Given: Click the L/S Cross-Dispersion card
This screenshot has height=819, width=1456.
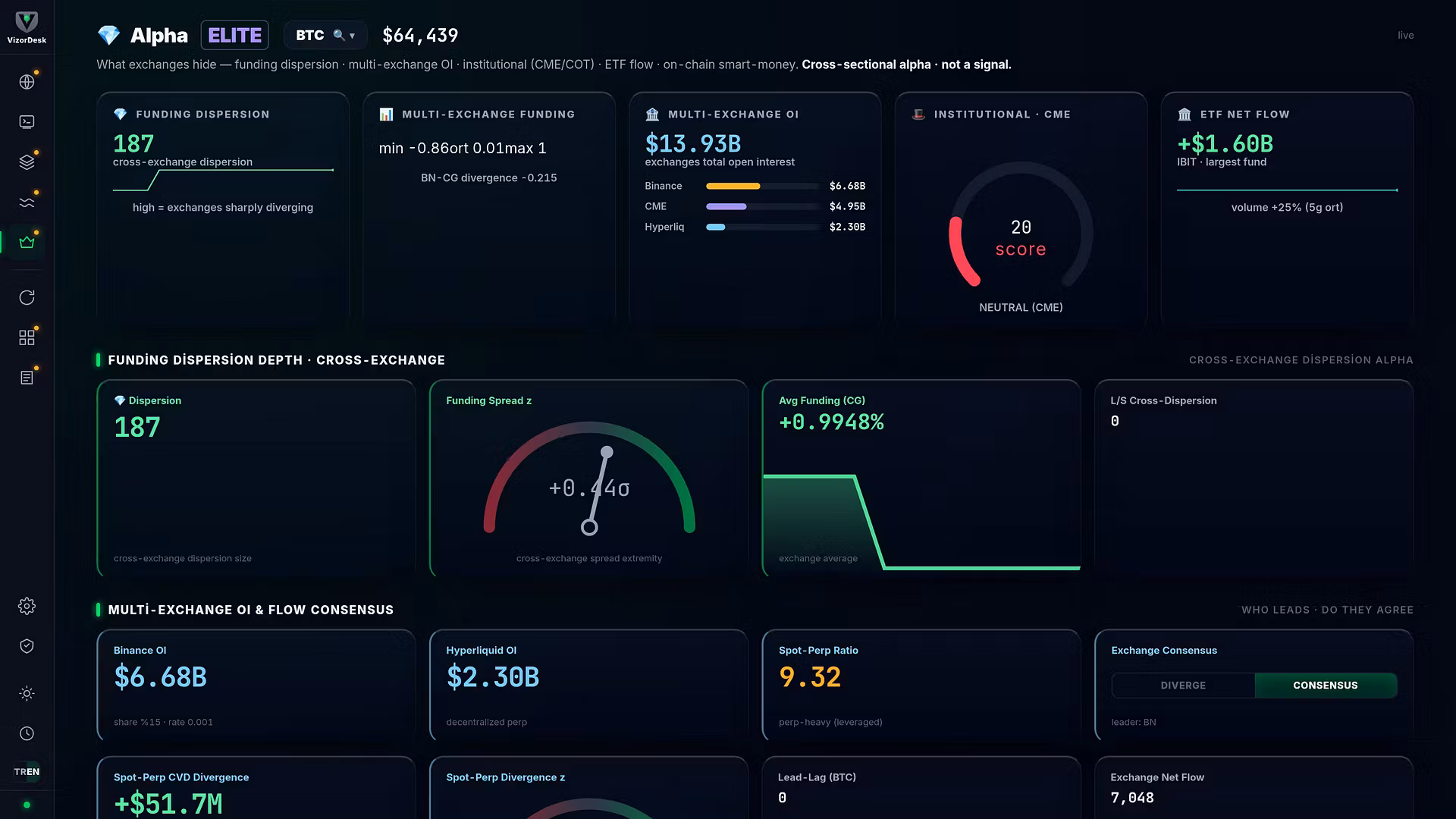Looking at the screenshot, I should (1254, 478).
